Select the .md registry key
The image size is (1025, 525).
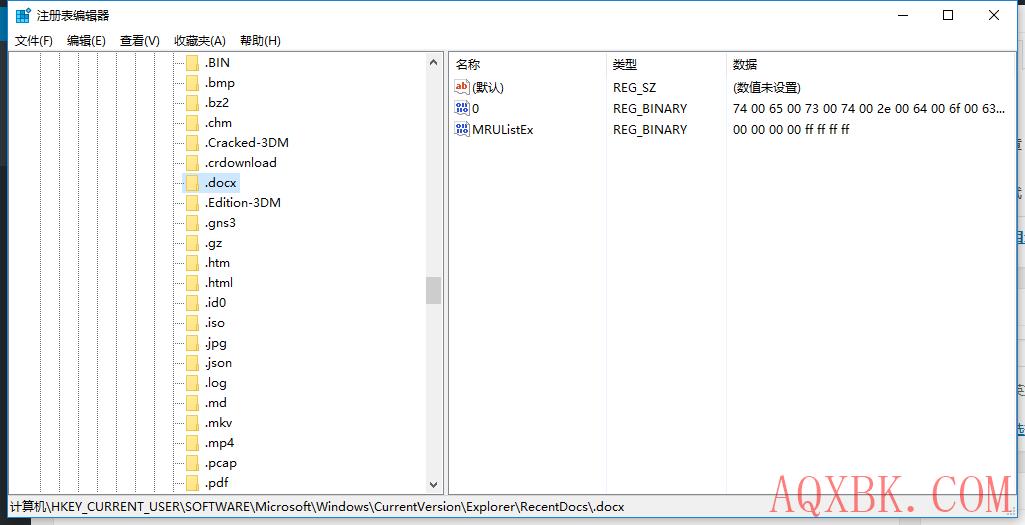[216, 403]
